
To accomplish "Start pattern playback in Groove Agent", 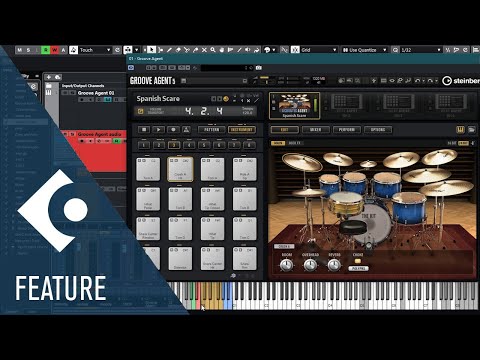I will tap(159, 130).
